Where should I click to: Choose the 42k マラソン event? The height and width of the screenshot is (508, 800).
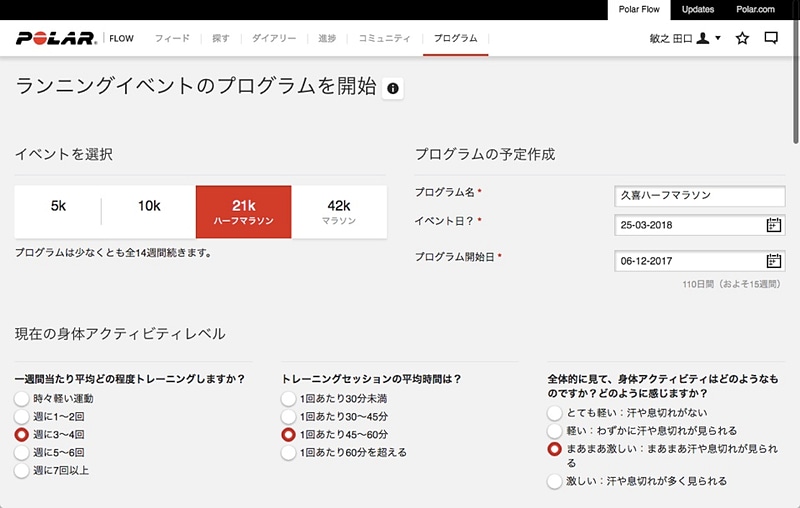pyautogui.click(x=339, y=212)
